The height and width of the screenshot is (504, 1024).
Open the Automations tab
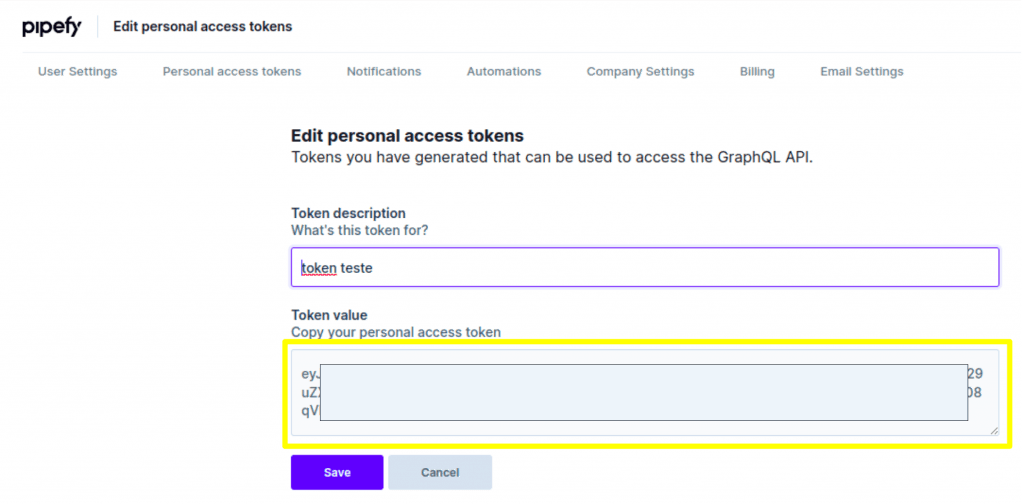[504, 72]
